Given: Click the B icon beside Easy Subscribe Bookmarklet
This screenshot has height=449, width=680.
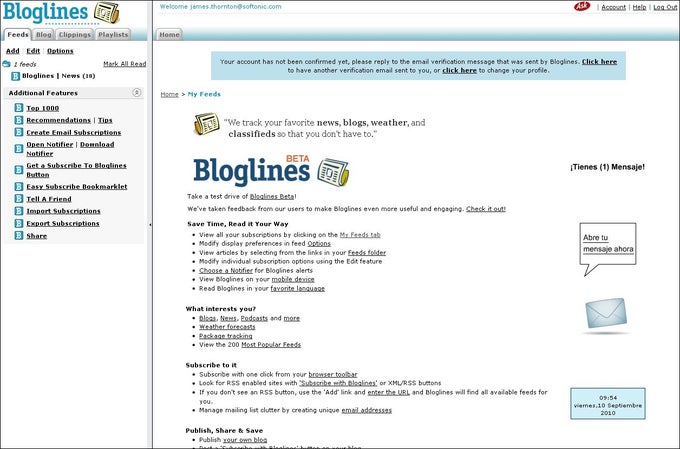Looking at the screenshot, I should click(19, 187).
